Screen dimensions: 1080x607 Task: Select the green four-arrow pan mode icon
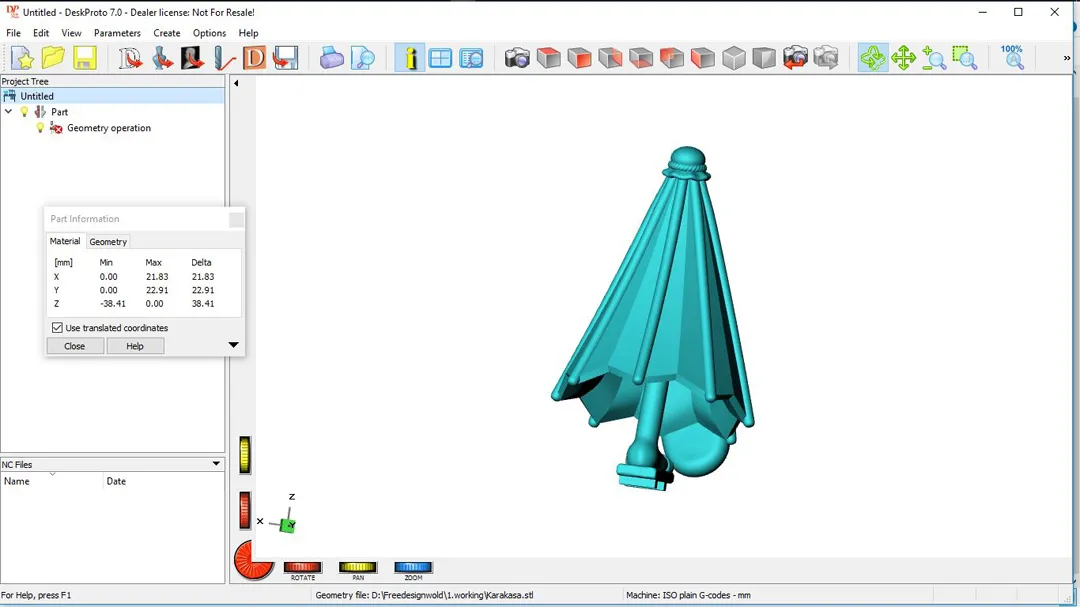(903, 58)
